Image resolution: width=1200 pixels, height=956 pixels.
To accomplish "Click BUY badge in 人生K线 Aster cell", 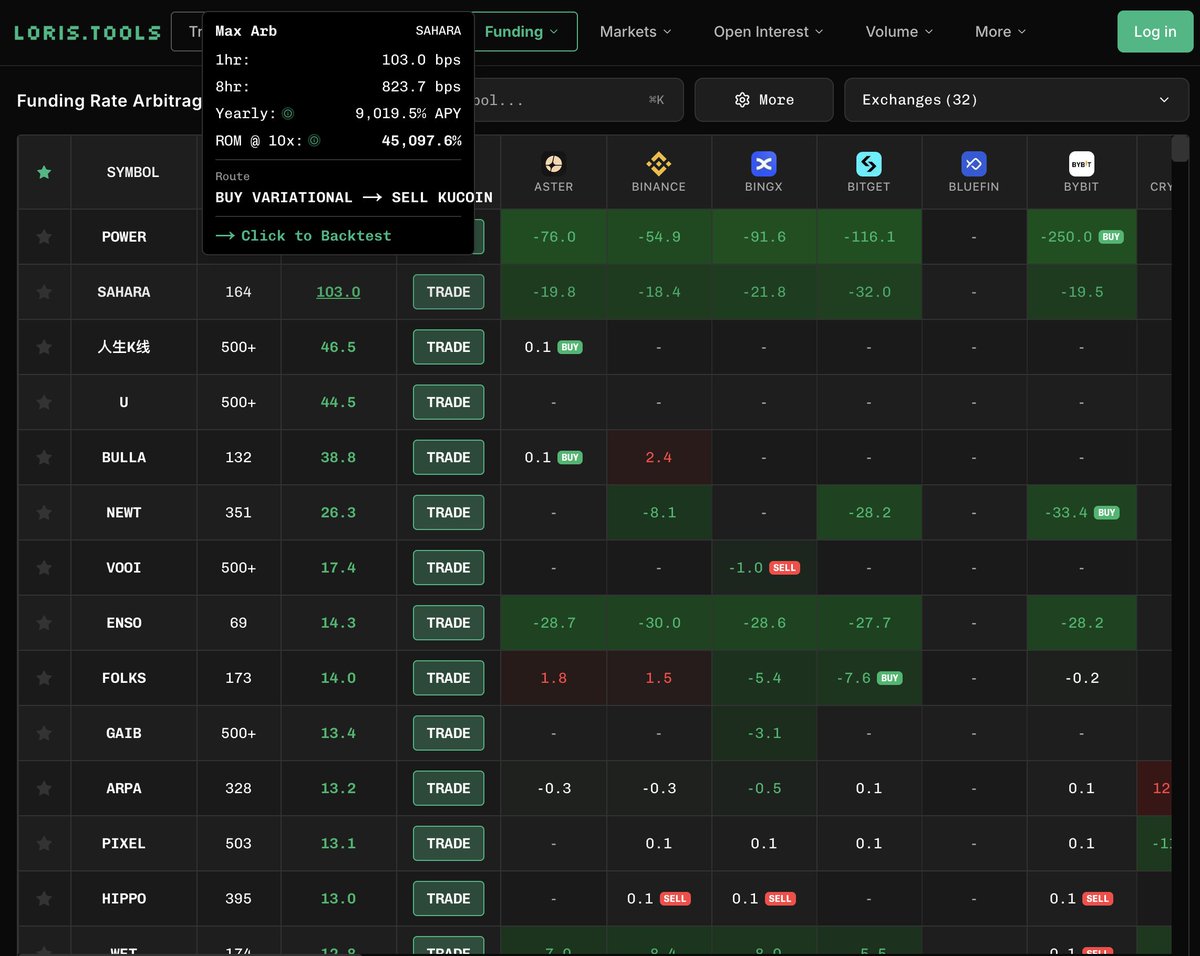I will pyautogui.click(x=570, y=347).
